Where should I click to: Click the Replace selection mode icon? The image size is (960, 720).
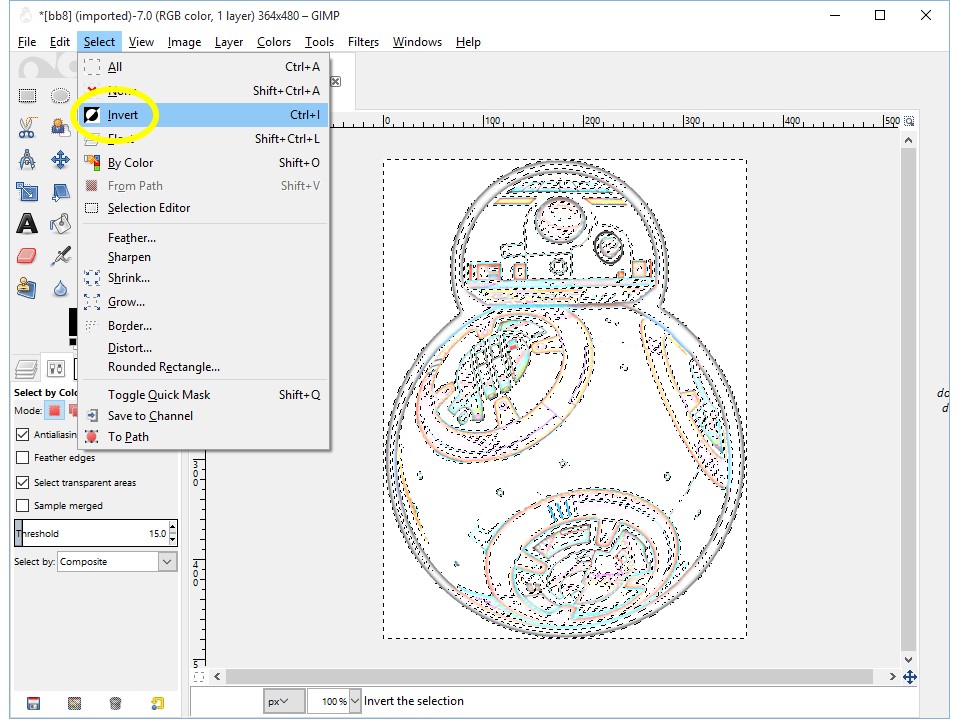pyautogui.click(x=54, y=410)
